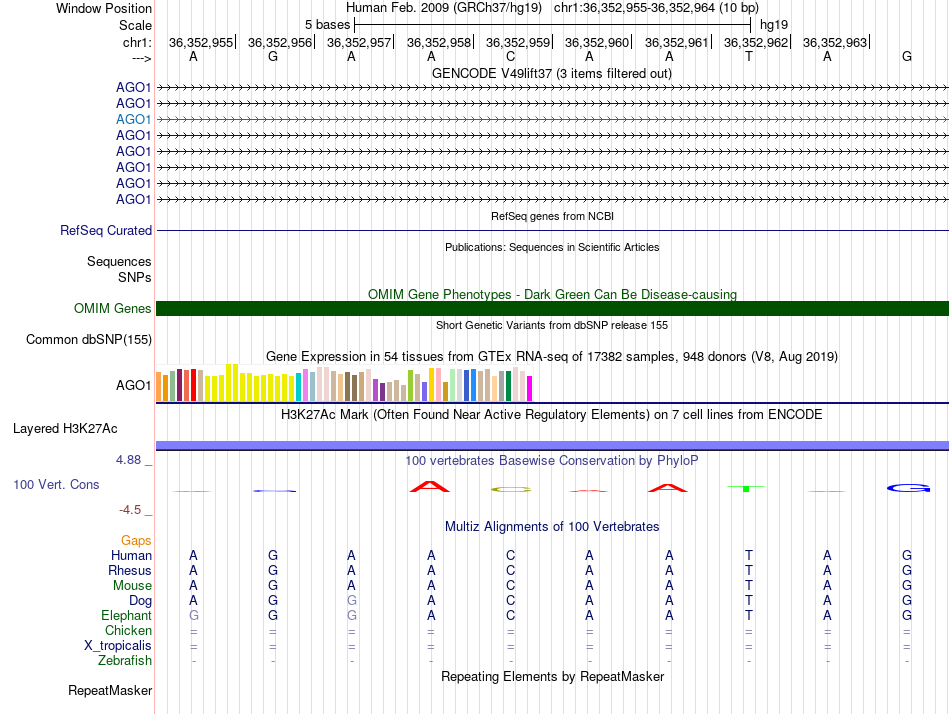
Task: Click position label 36,352,963
Action: (x=835, y=42)
